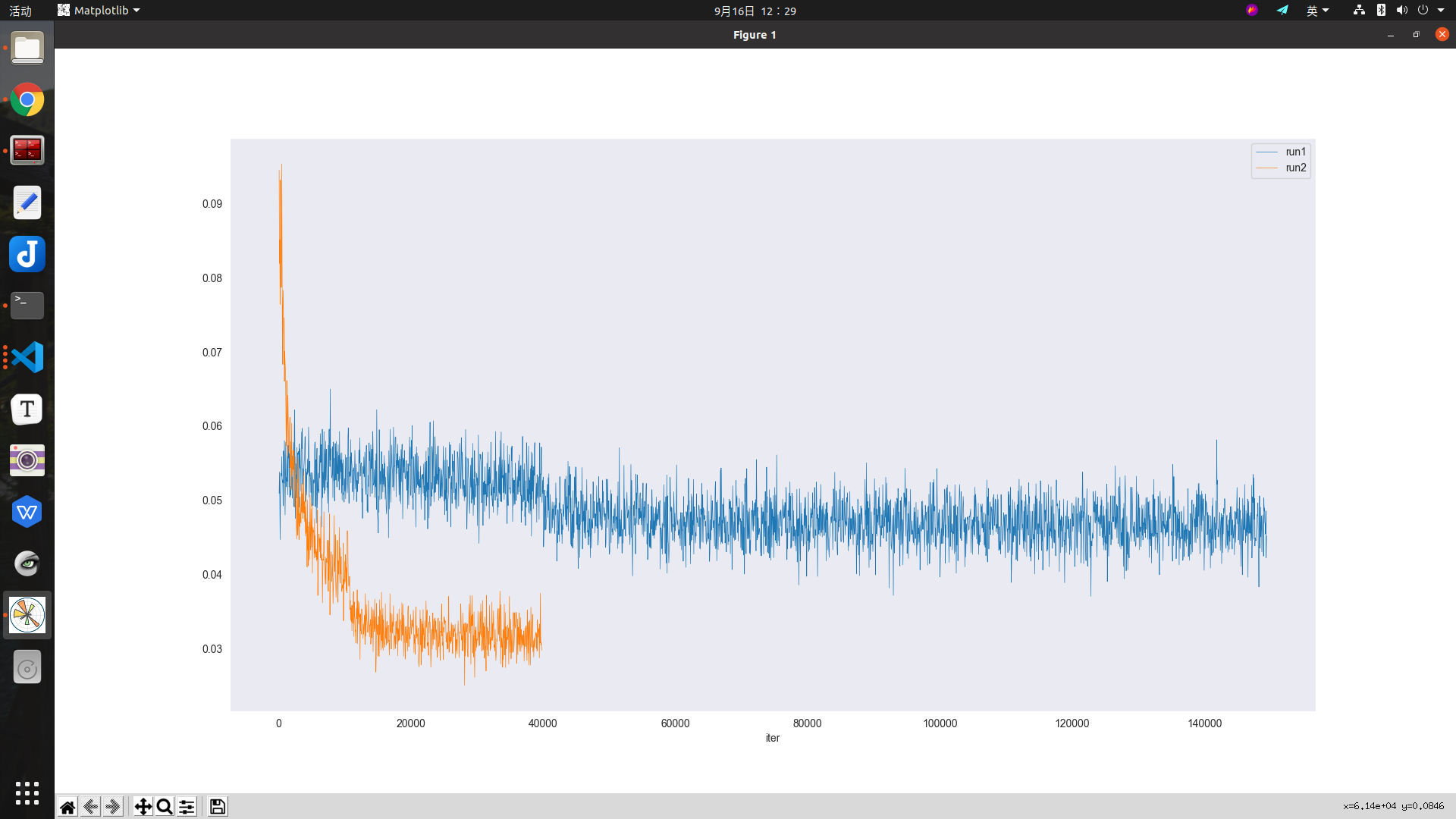This screenshot has width=1456, height=819.
Task: Go to next view using the Forward arrow
Action: (x=112, y=806)
